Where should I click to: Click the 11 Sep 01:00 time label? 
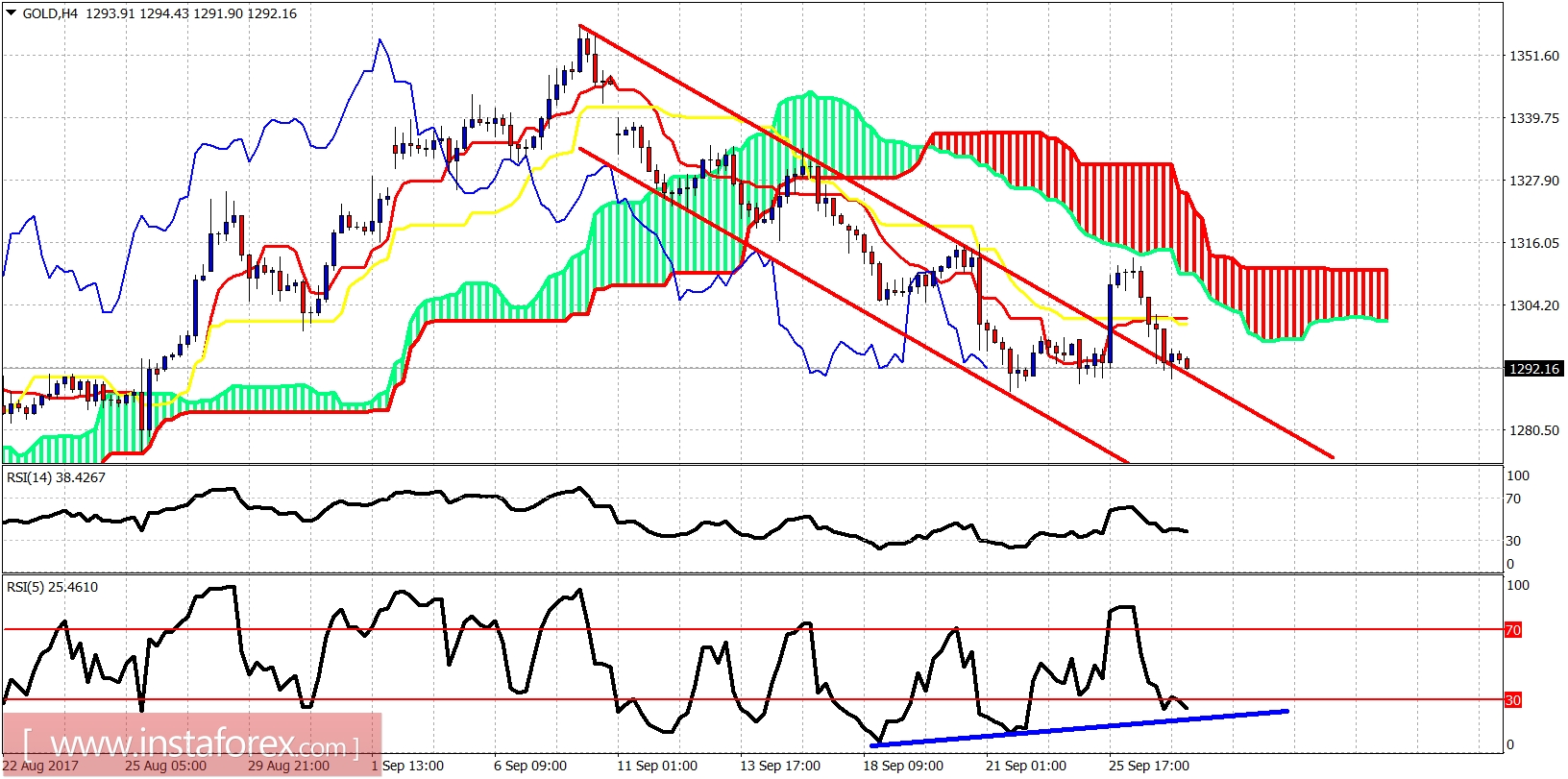click(657, 766)
